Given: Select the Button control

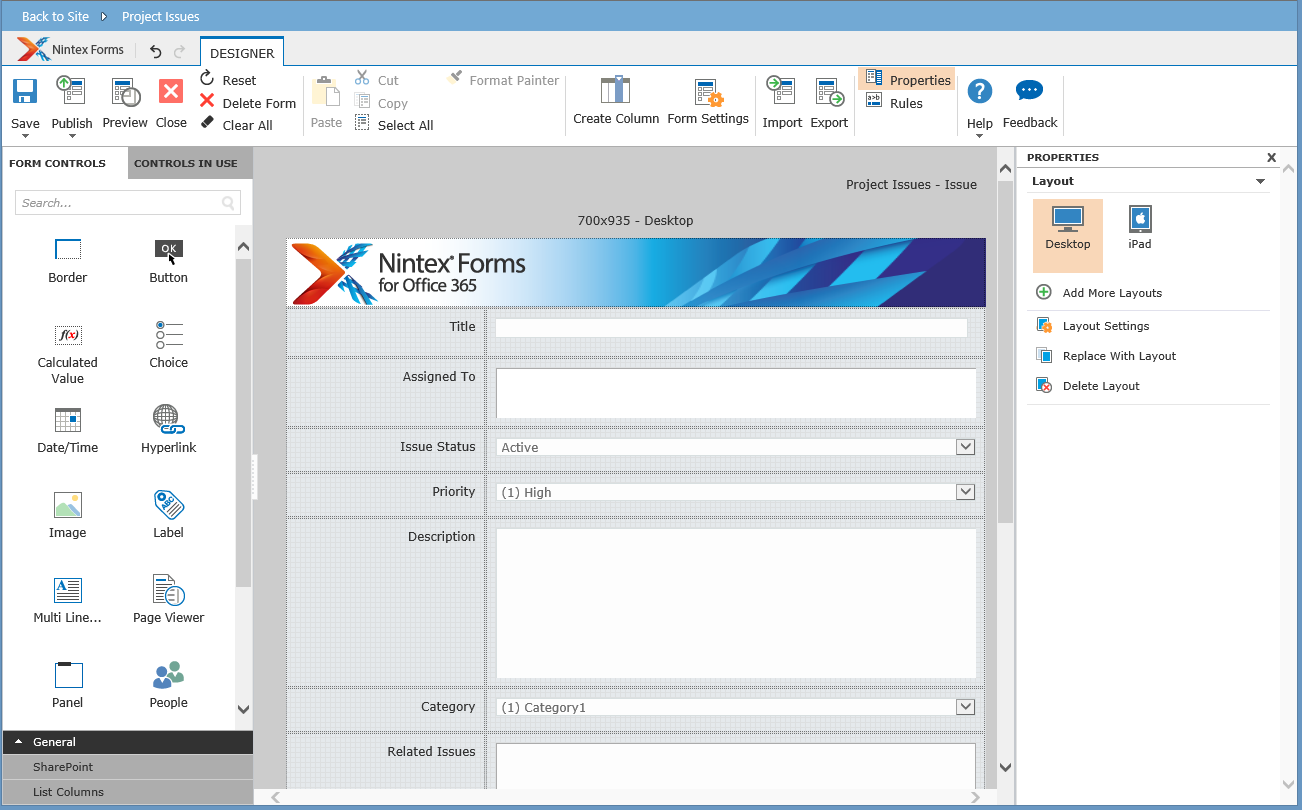Looking at the screenshot, I should tap(169, 260).
